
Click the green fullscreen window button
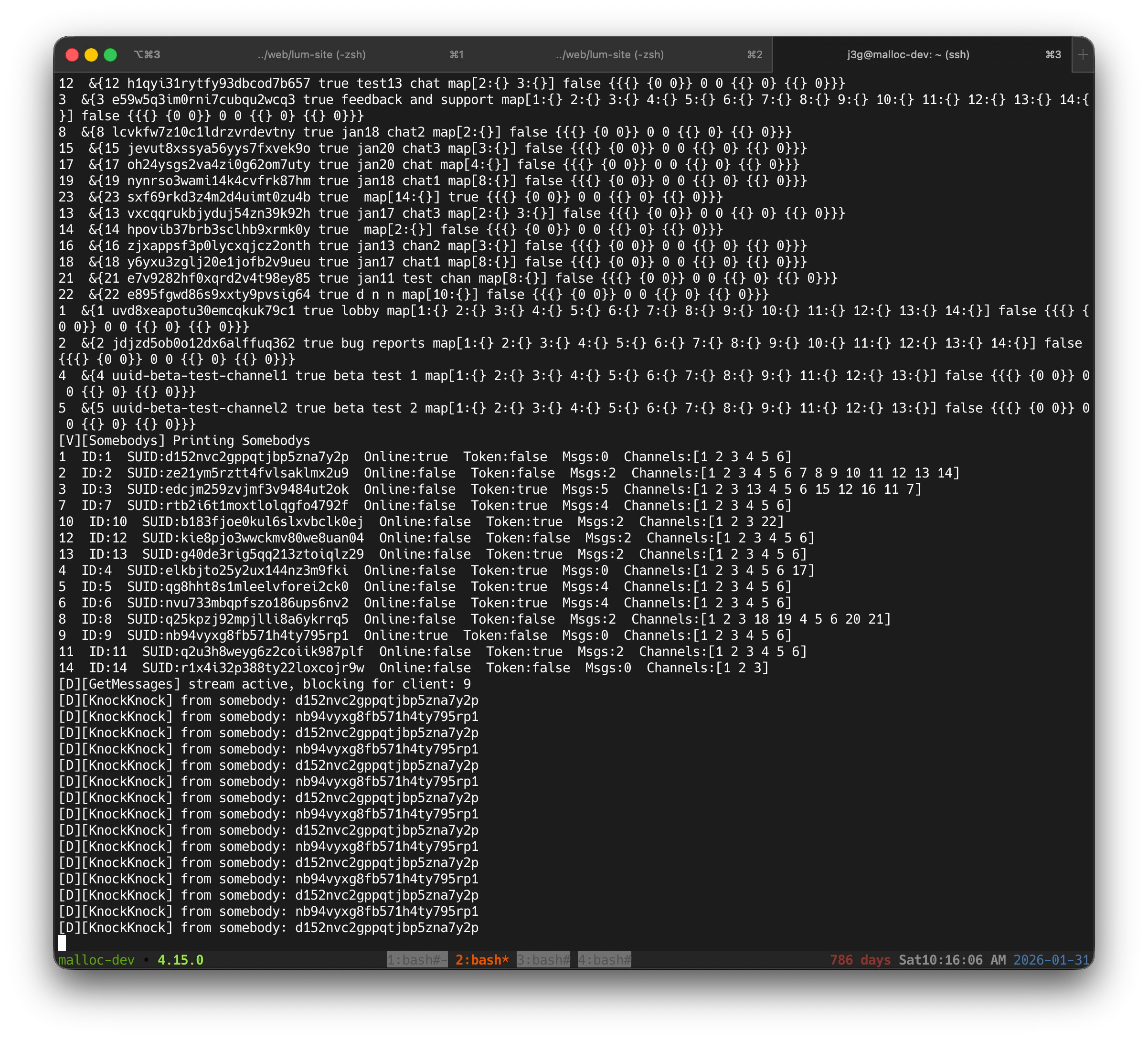110,55
